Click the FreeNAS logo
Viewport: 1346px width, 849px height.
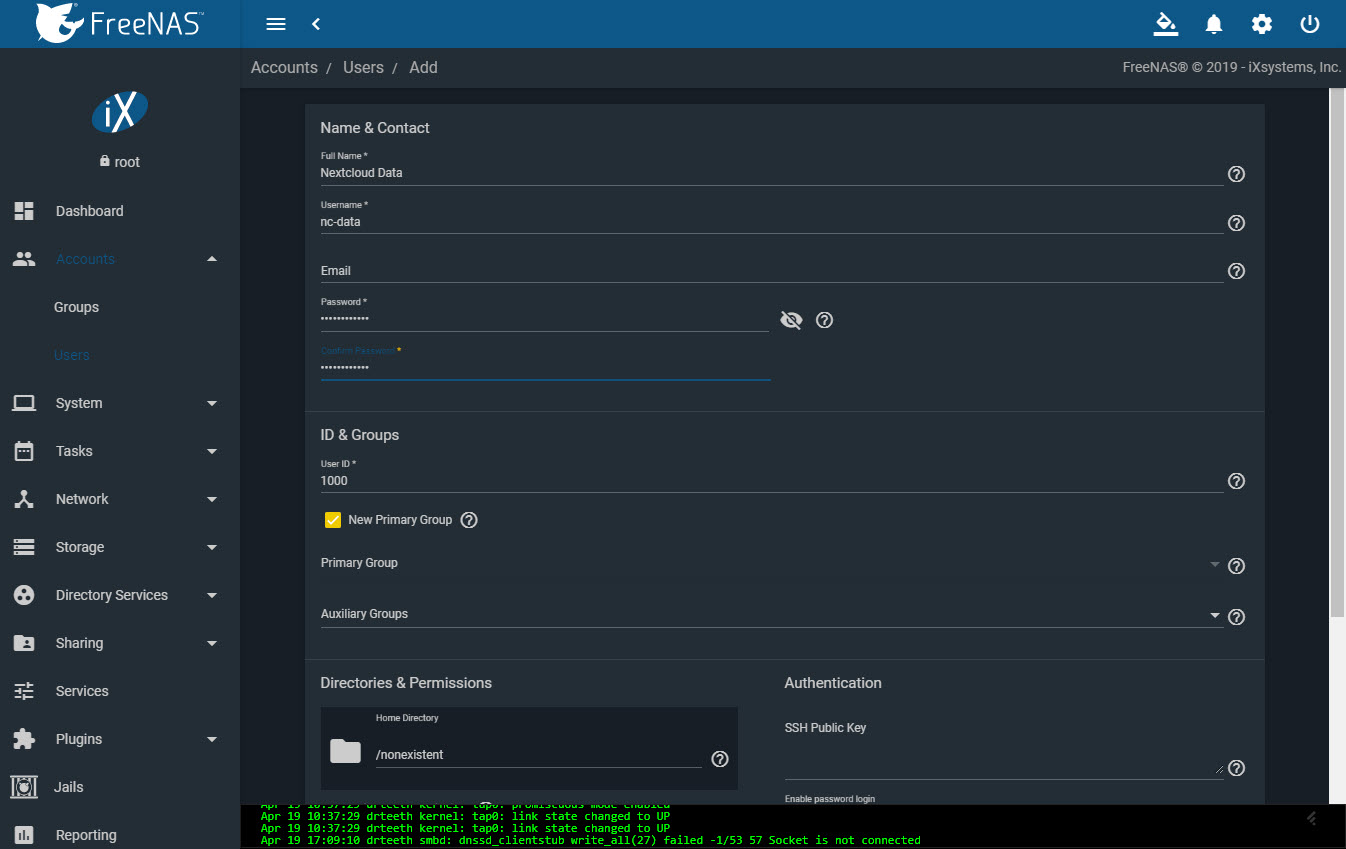120,22
